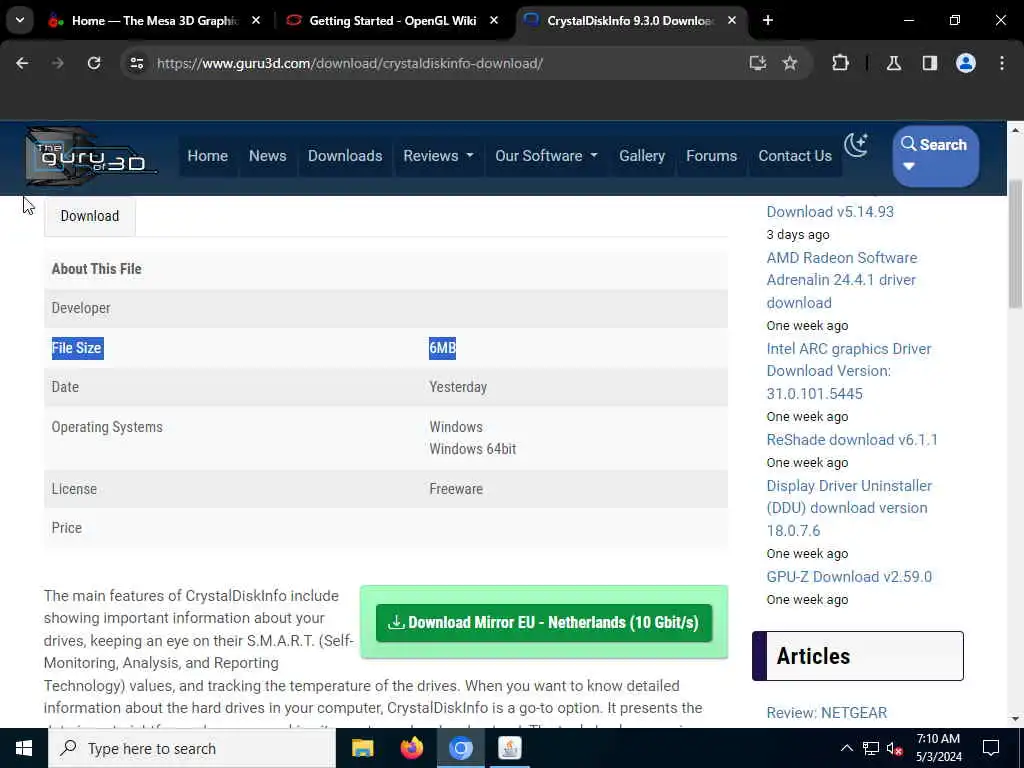
Task: Open the Windows Start menu
Action: point(24,748)
